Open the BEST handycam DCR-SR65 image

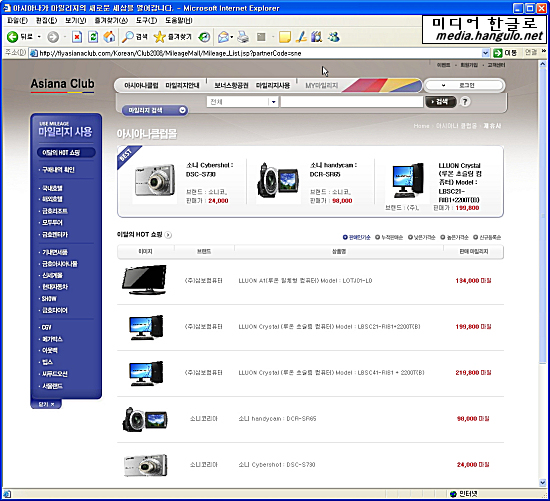(279, 181)
